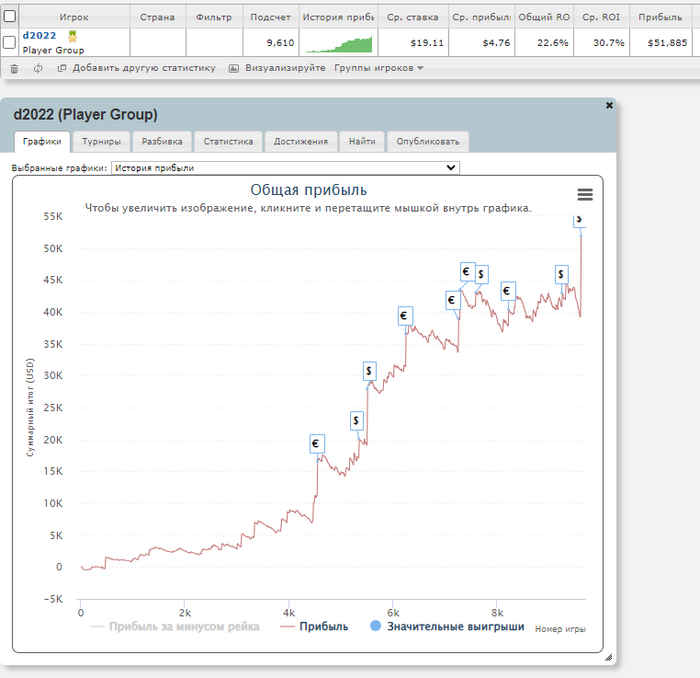The image size is (700, 678).
Task: Open the Найти tab
Action: [362, 141]
